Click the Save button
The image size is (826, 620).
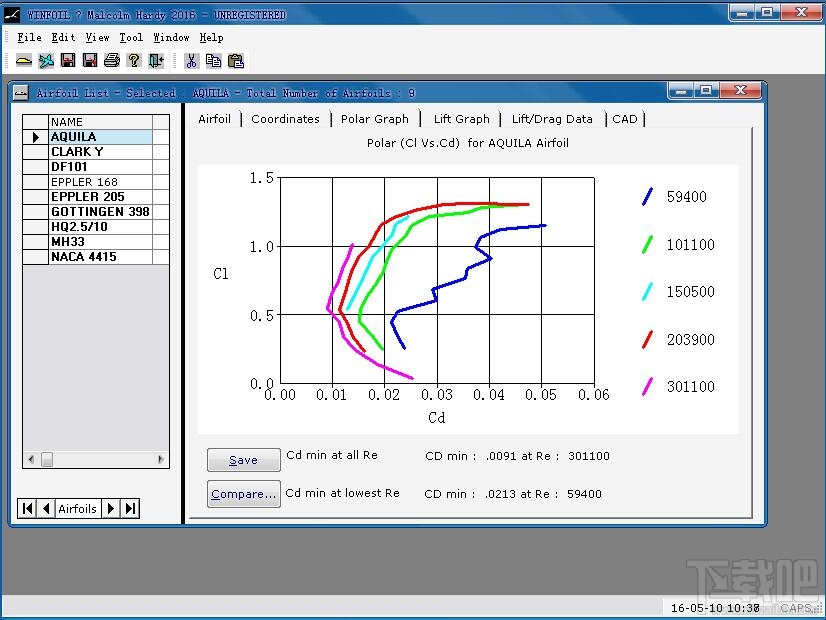[243, 460]
